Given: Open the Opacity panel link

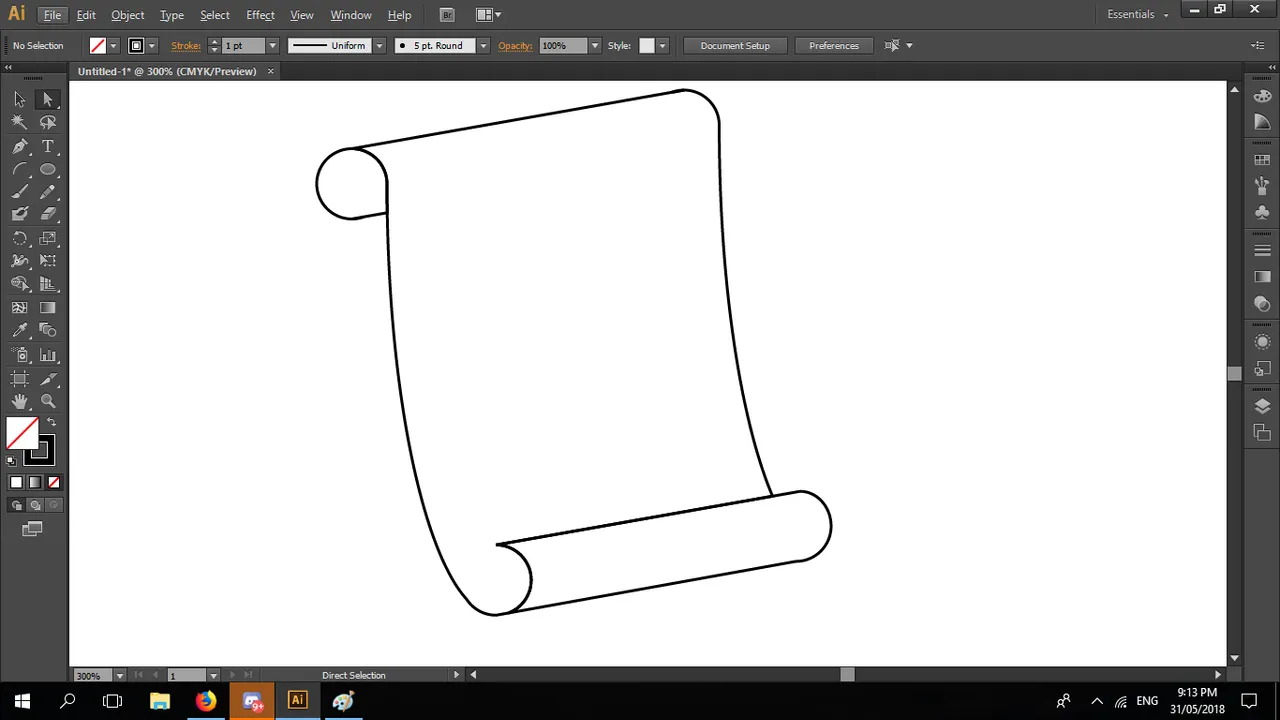Looking at the screenshot, I should pos(515,46).
